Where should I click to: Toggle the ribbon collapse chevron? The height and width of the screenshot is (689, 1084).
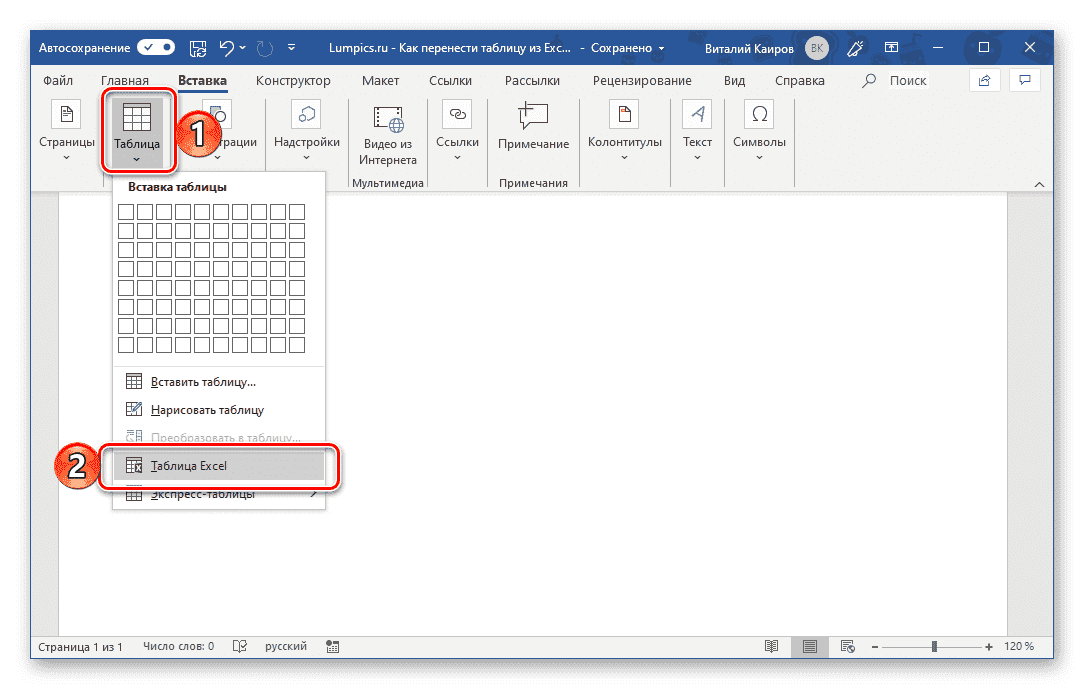1039,184
